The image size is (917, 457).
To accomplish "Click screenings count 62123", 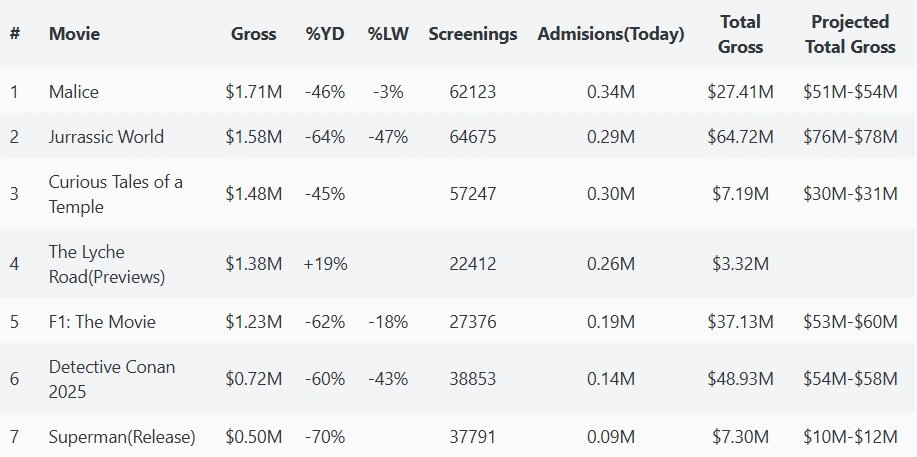I will click(x=473, y=92).
